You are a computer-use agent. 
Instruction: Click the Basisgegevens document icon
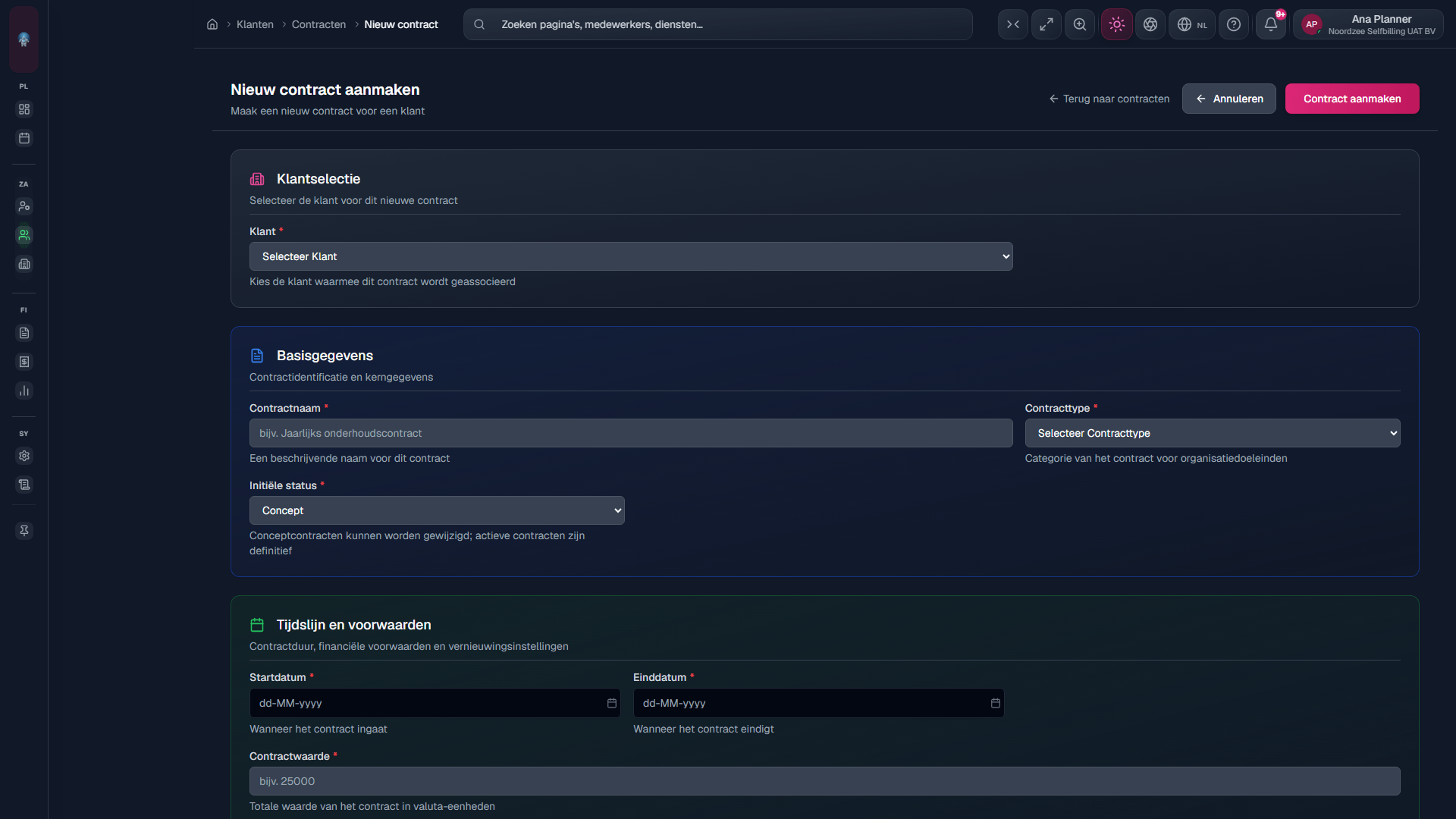[x=257, y=356]
